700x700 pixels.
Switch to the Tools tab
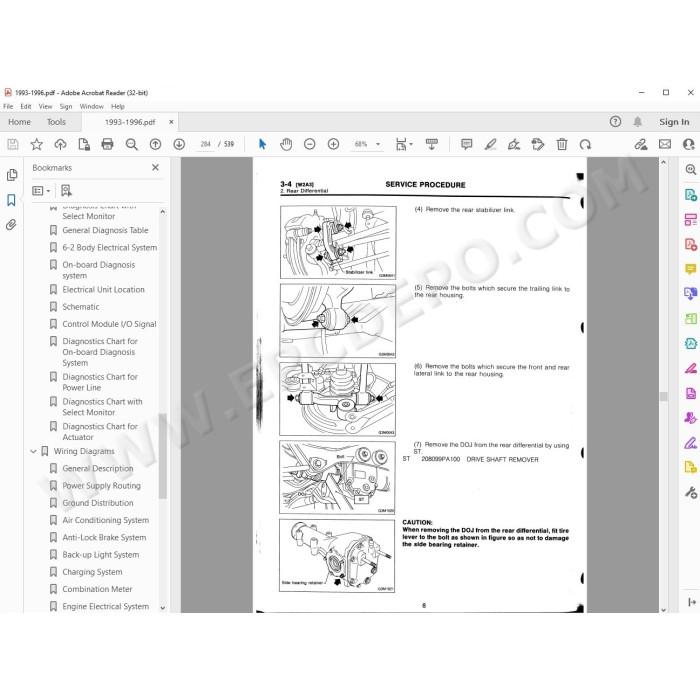(x=56, y=122)
